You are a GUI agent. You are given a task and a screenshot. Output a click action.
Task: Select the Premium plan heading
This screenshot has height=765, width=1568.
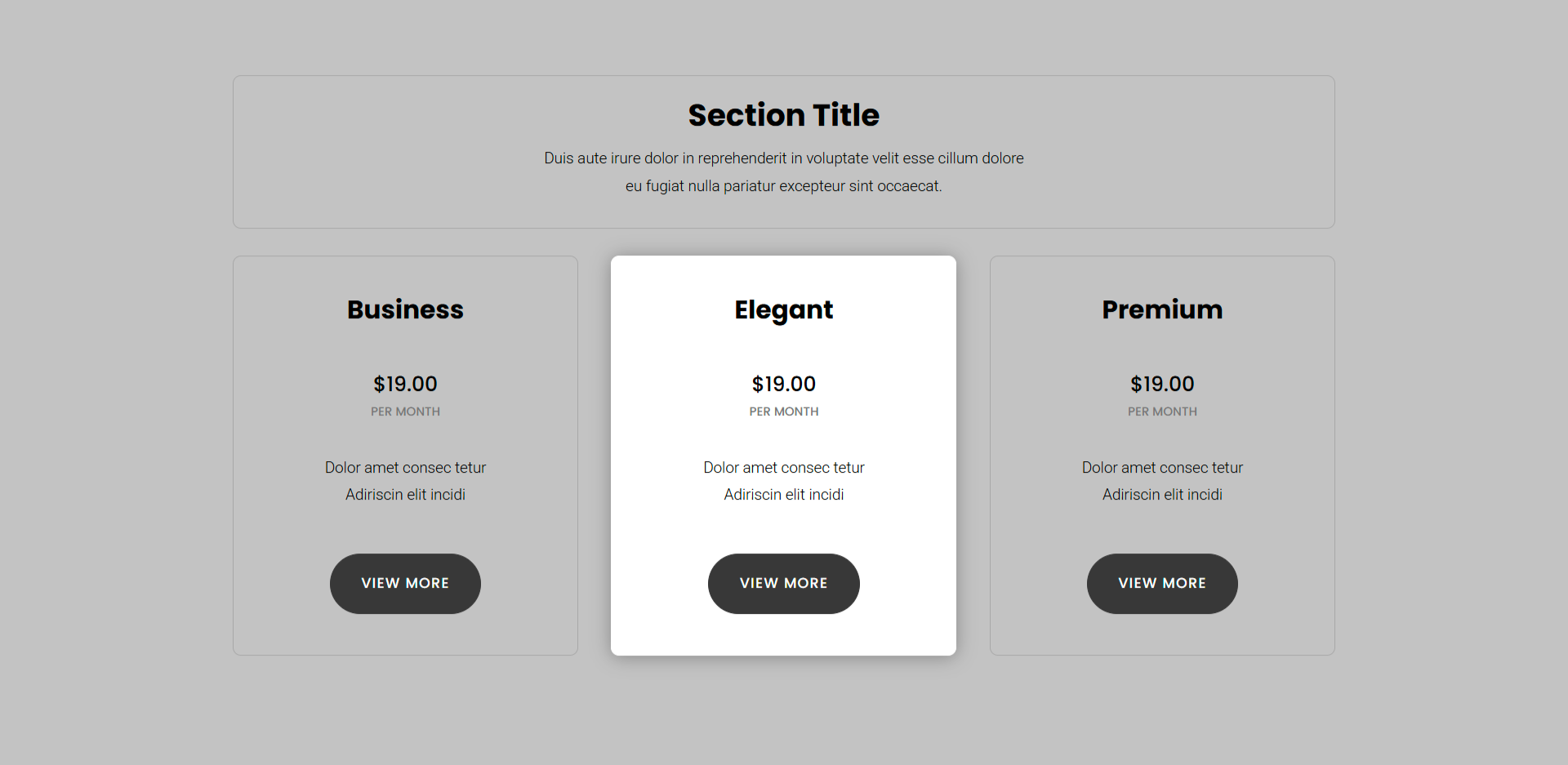point(1162,309)
